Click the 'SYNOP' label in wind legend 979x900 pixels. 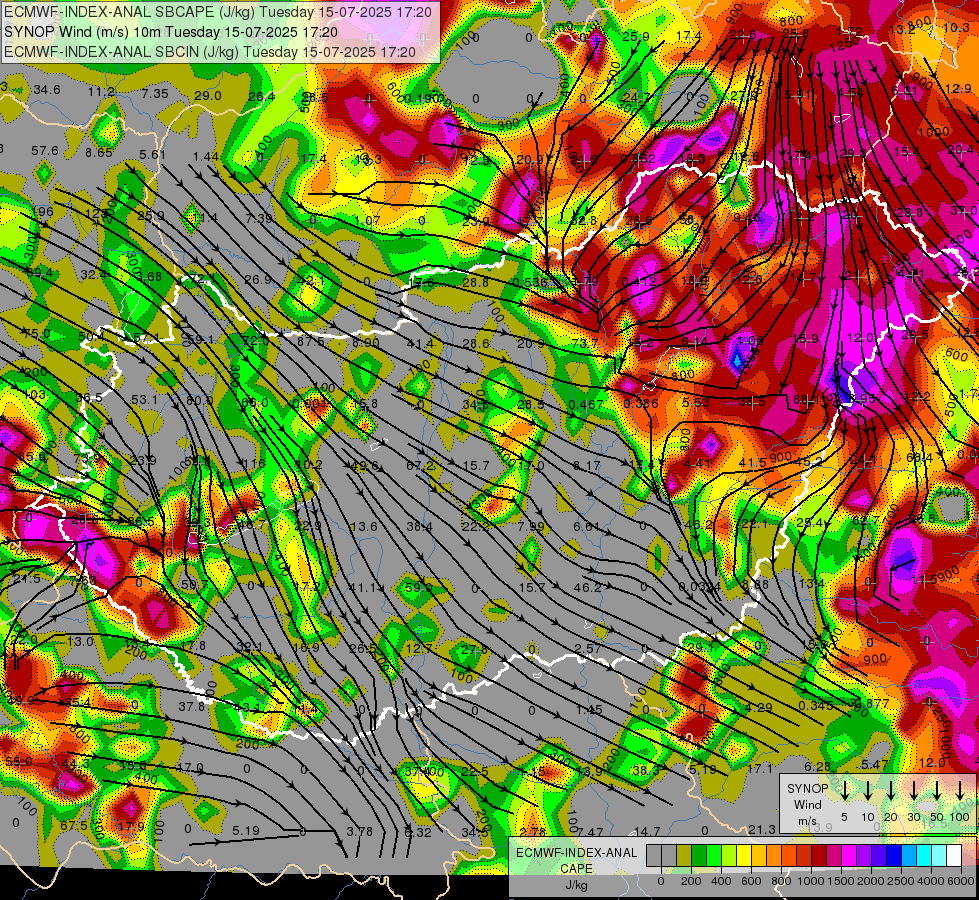807,789
